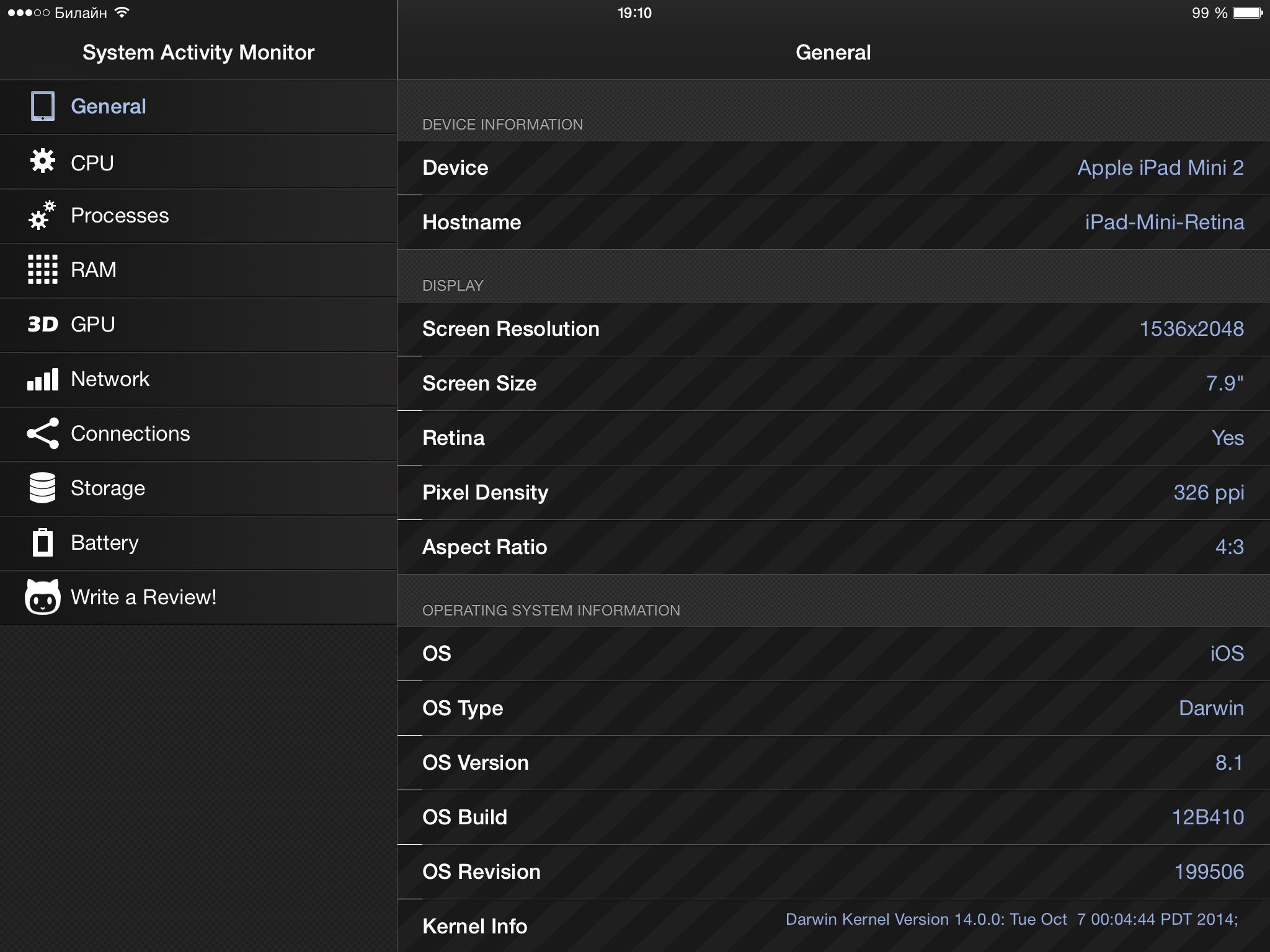Screen dimensions: 1270x952
Task: Click the Screen Resolution row
Action: coord(833,329)
